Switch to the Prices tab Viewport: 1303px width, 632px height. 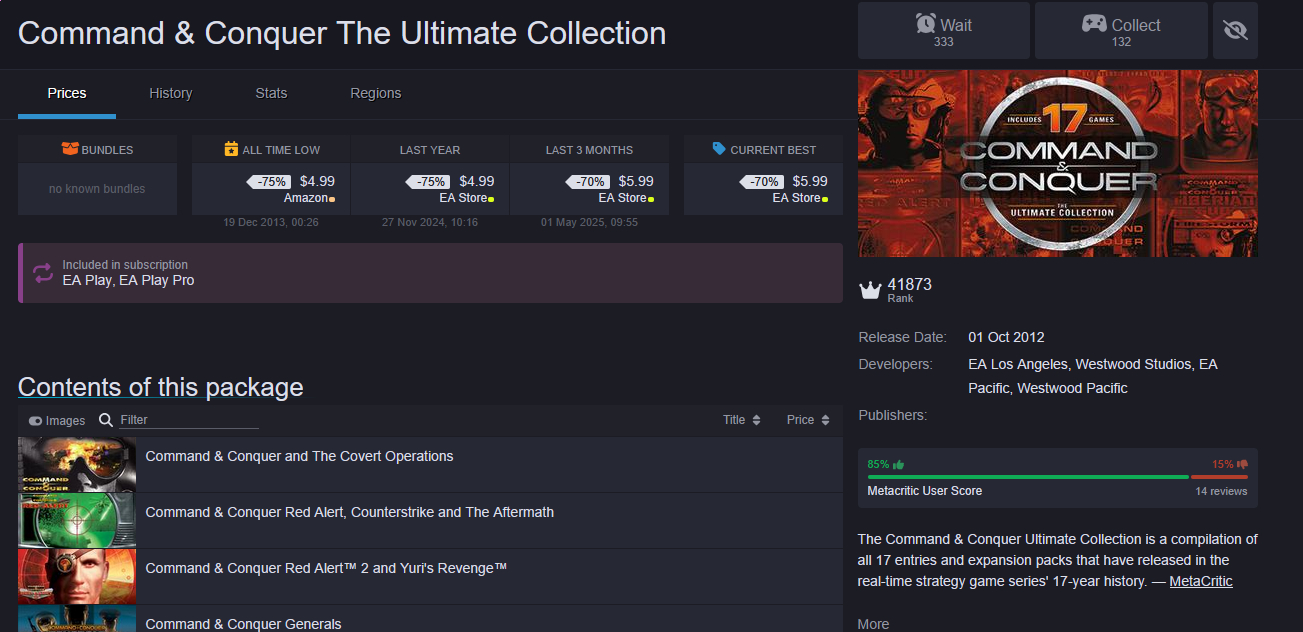[x=67, y=93]
